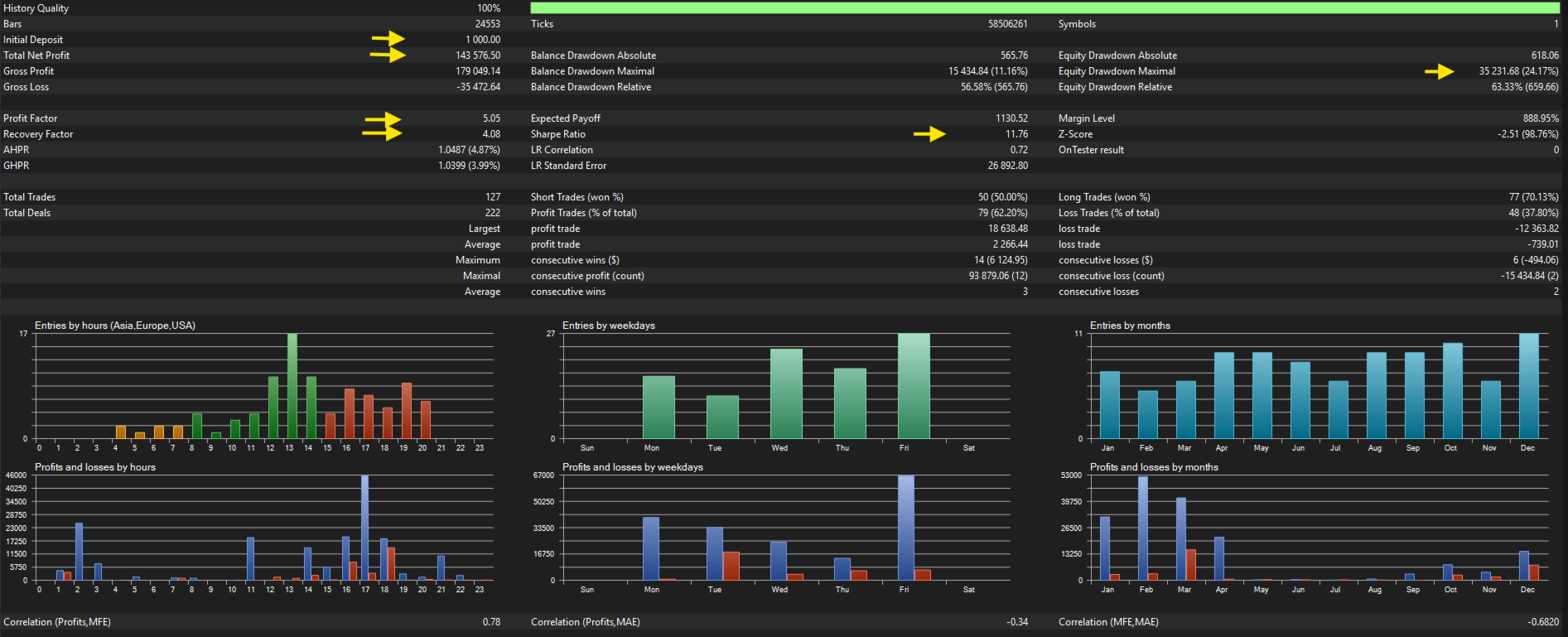Image resolution: width=1568 pixels, height=637 pixels.
Task: Click the yellow arrow next to Sharpe Ratio value
Action: [929, 134]
